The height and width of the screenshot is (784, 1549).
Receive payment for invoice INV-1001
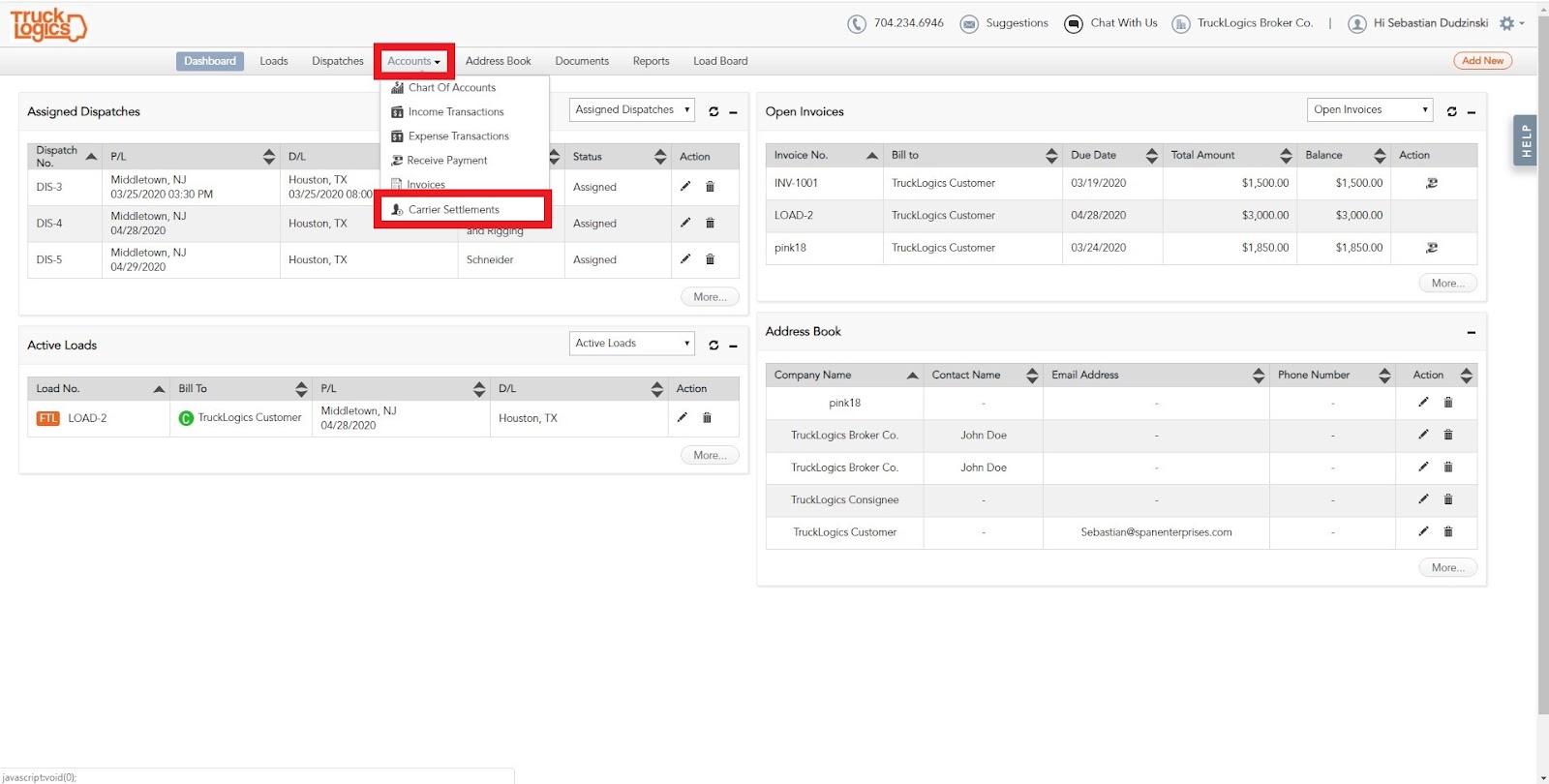tap(1432, 183)
